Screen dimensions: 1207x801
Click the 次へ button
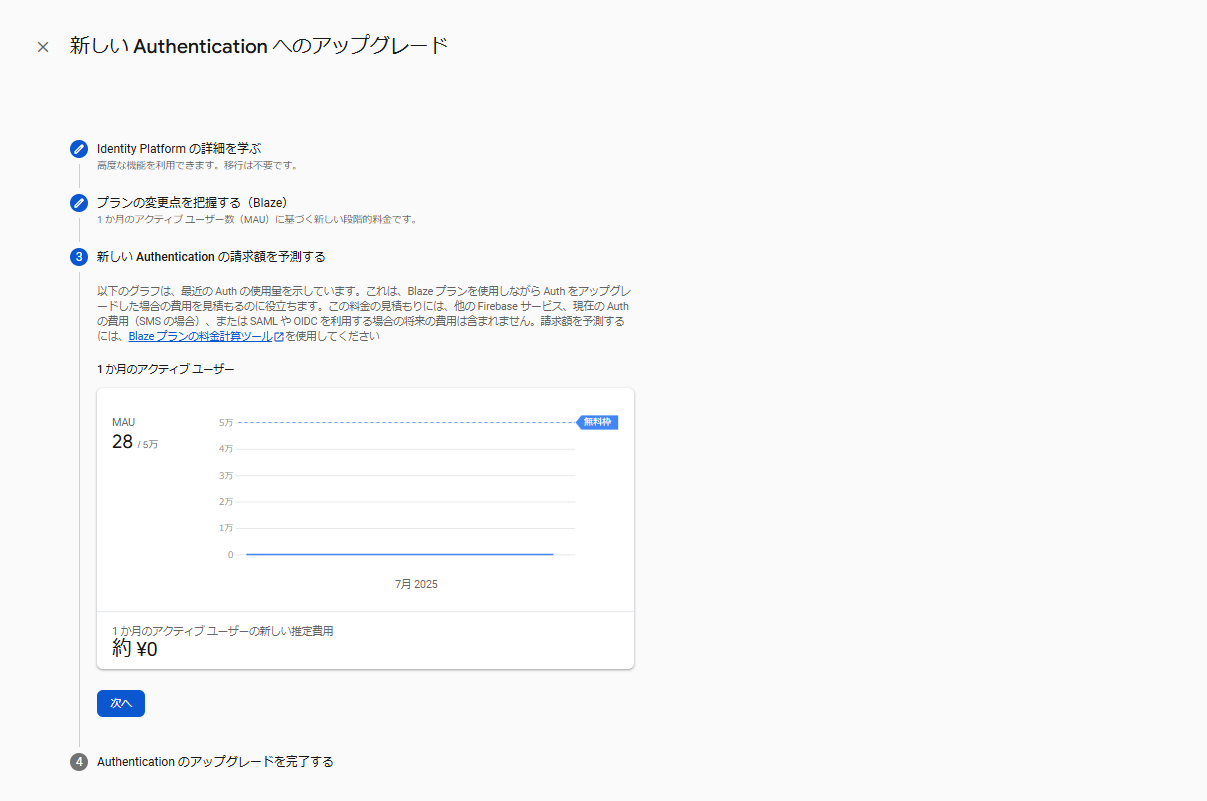(121, 703)
